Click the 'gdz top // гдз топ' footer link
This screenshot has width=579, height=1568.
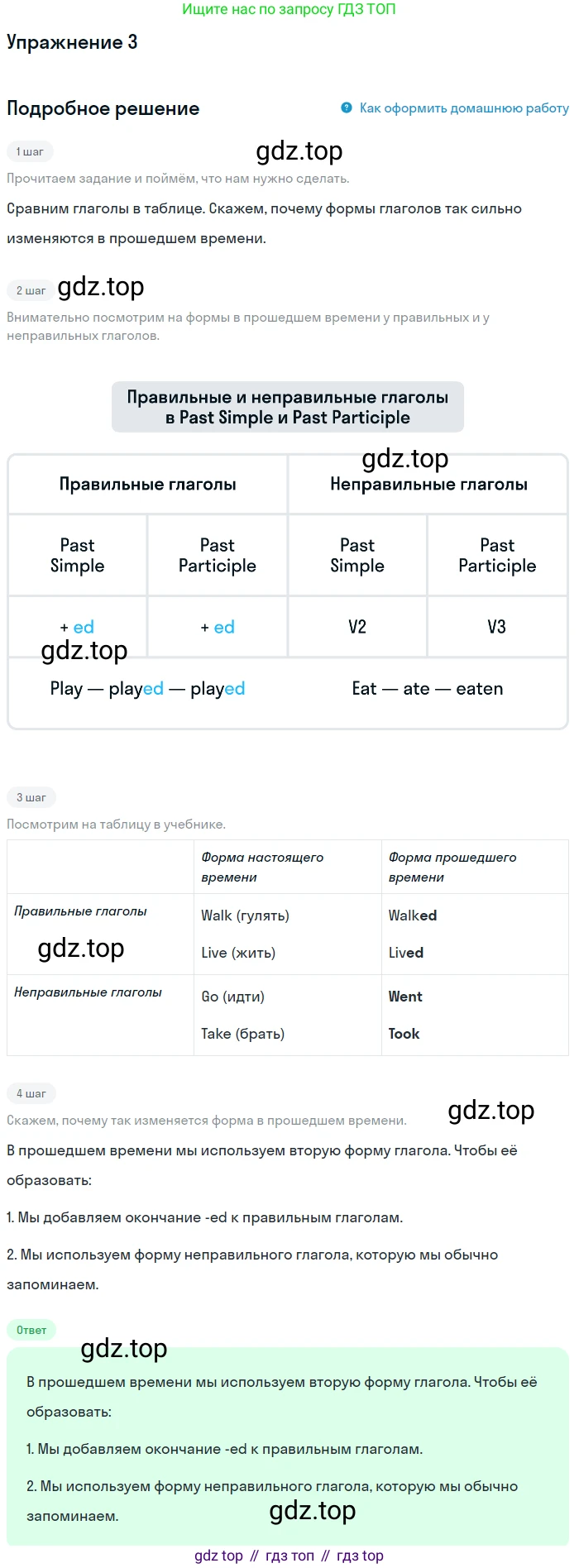(289, 1556)
